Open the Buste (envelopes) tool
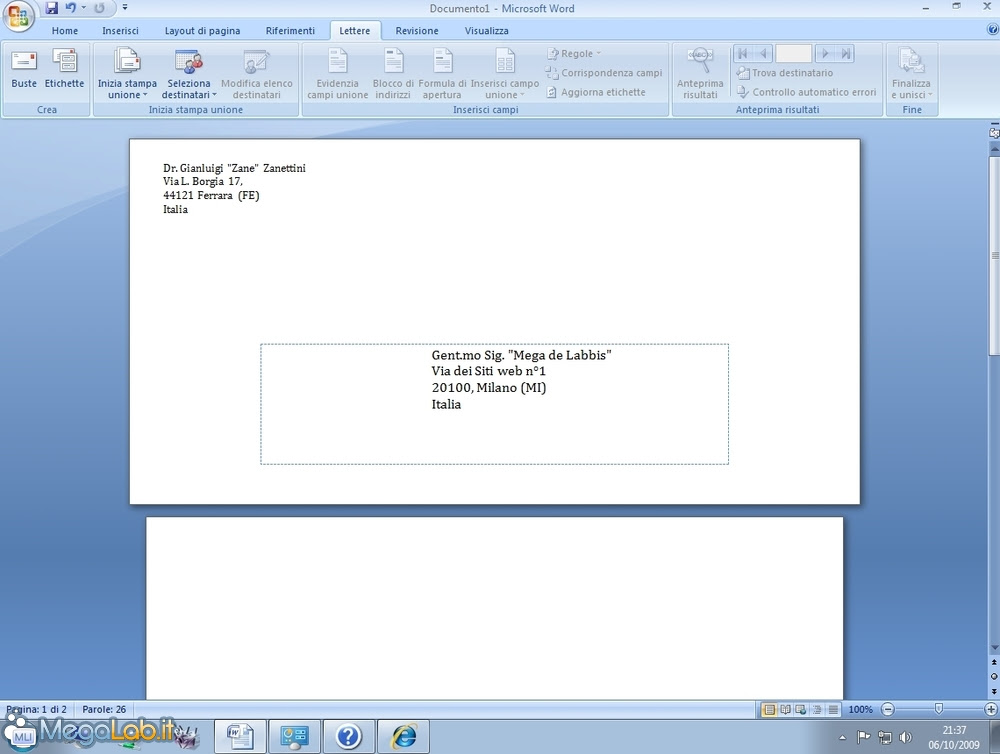The image size is (1000, 754). (23, 68)
